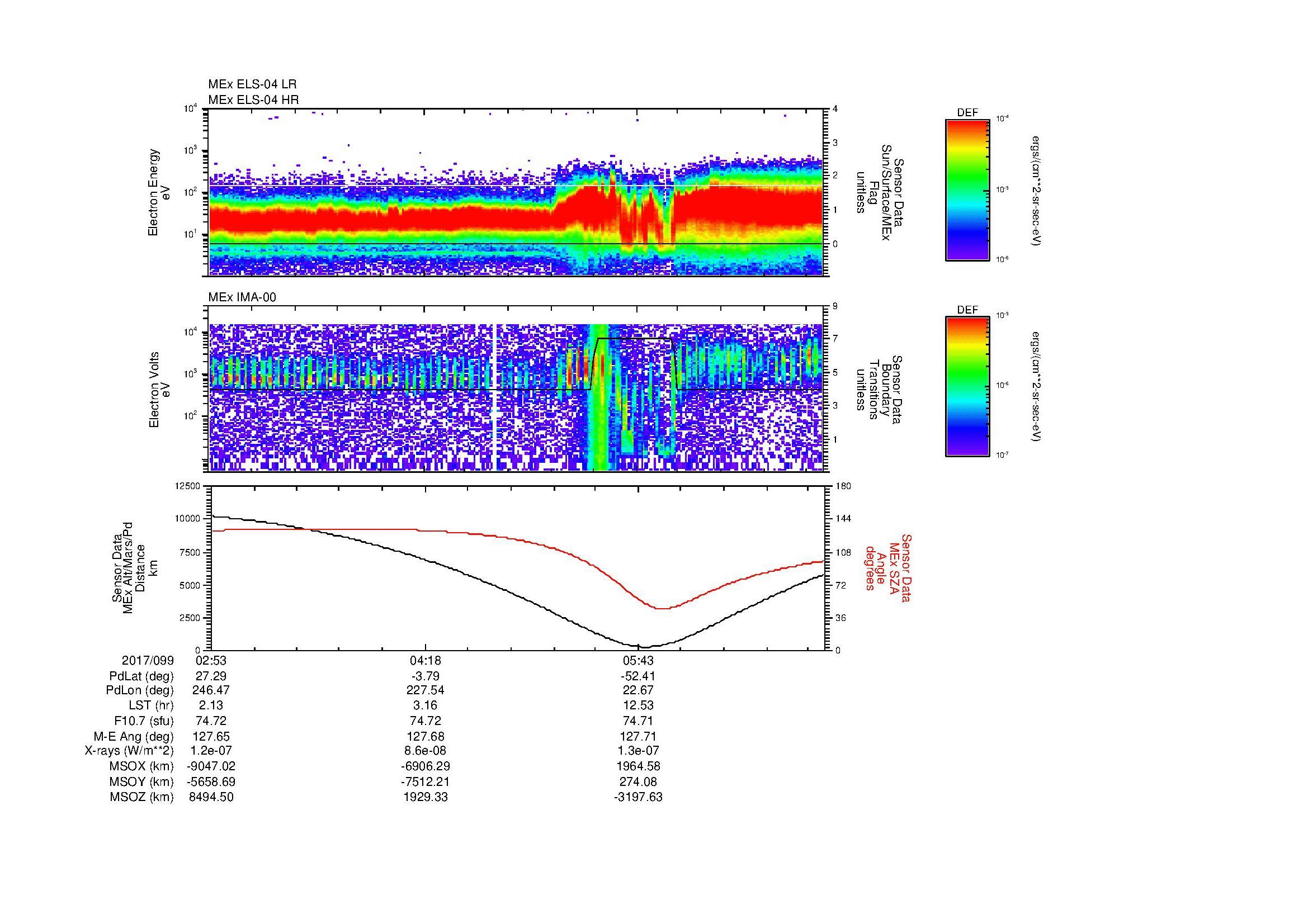Click the 'LST (hr)' row label
The width and height of the screenshot is (1308, 924).
151,706
